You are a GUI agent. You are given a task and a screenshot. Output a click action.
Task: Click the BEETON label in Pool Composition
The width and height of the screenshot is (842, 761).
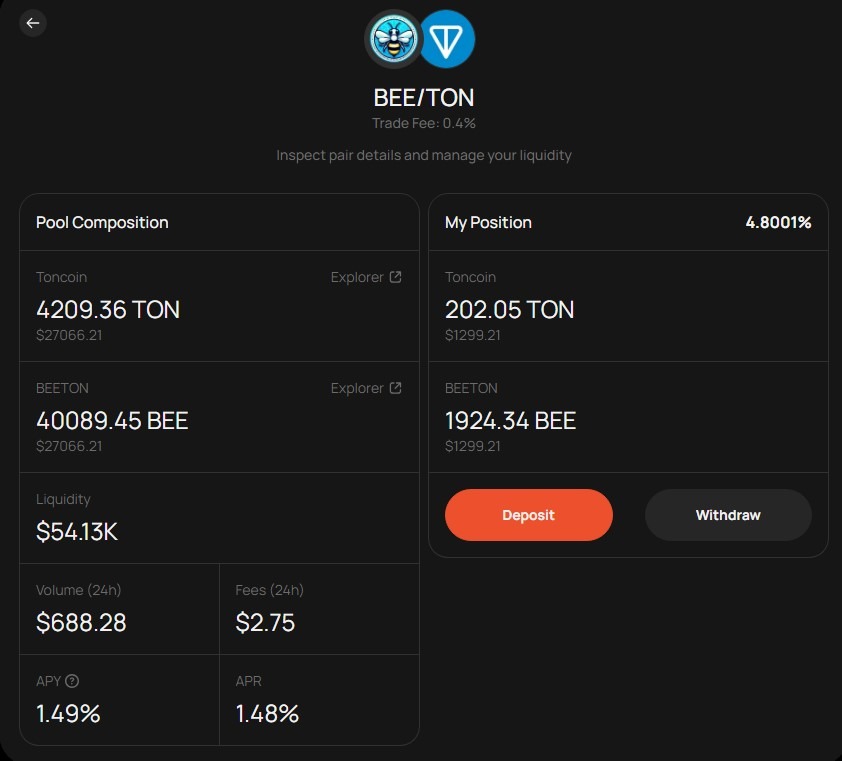pyautogui.click(x=62, y=388)
